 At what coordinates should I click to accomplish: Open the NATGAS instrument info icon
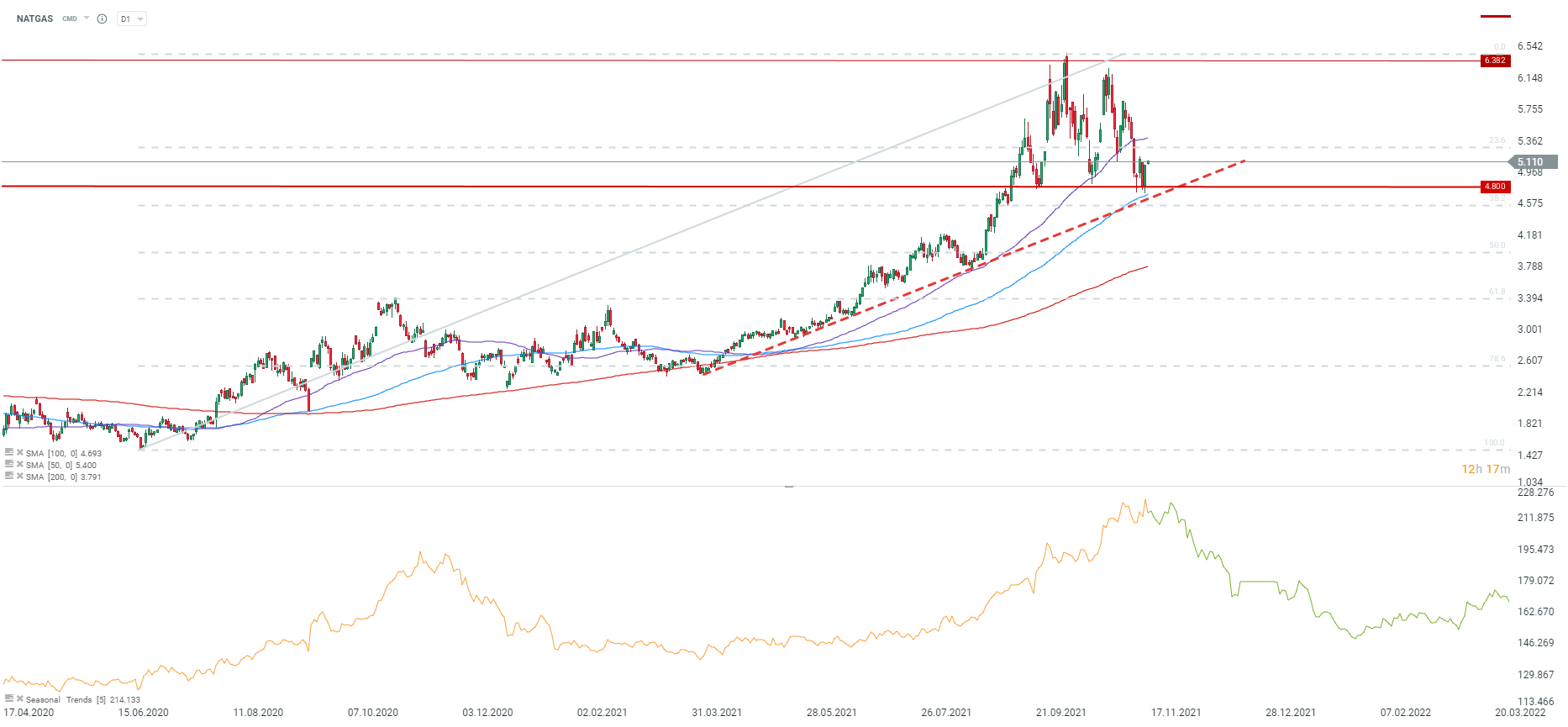pyautogui.click(x=102, y=18)
